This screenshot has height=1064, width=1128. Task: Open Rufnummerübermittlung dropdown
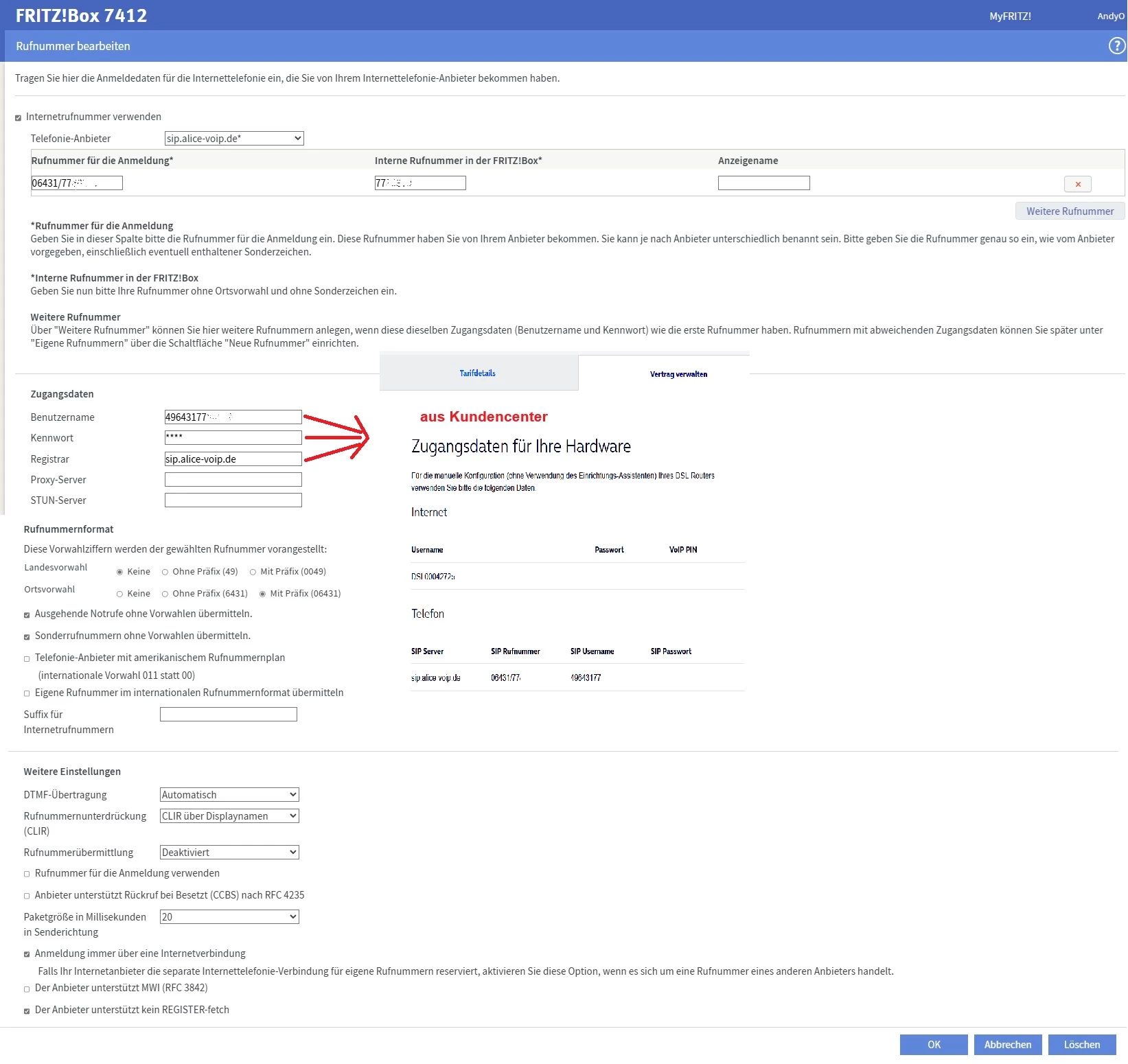pos(229,853)
